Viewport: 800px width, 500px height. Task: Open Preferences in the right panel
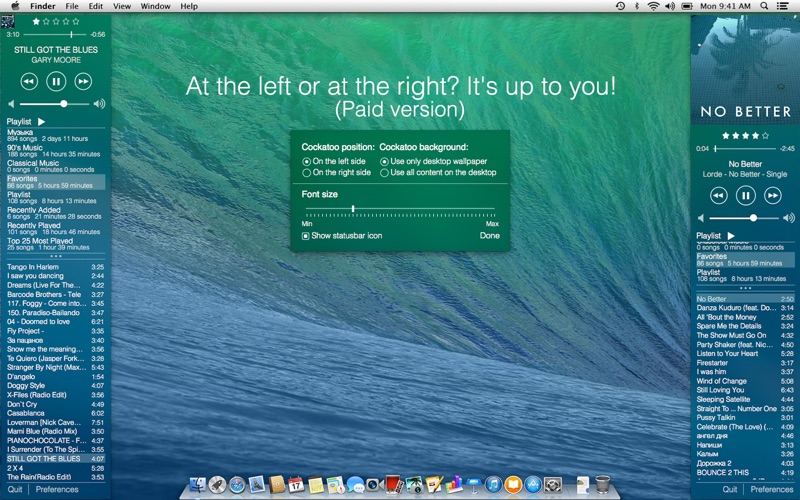pyautogui.click(x=771, y=489)
